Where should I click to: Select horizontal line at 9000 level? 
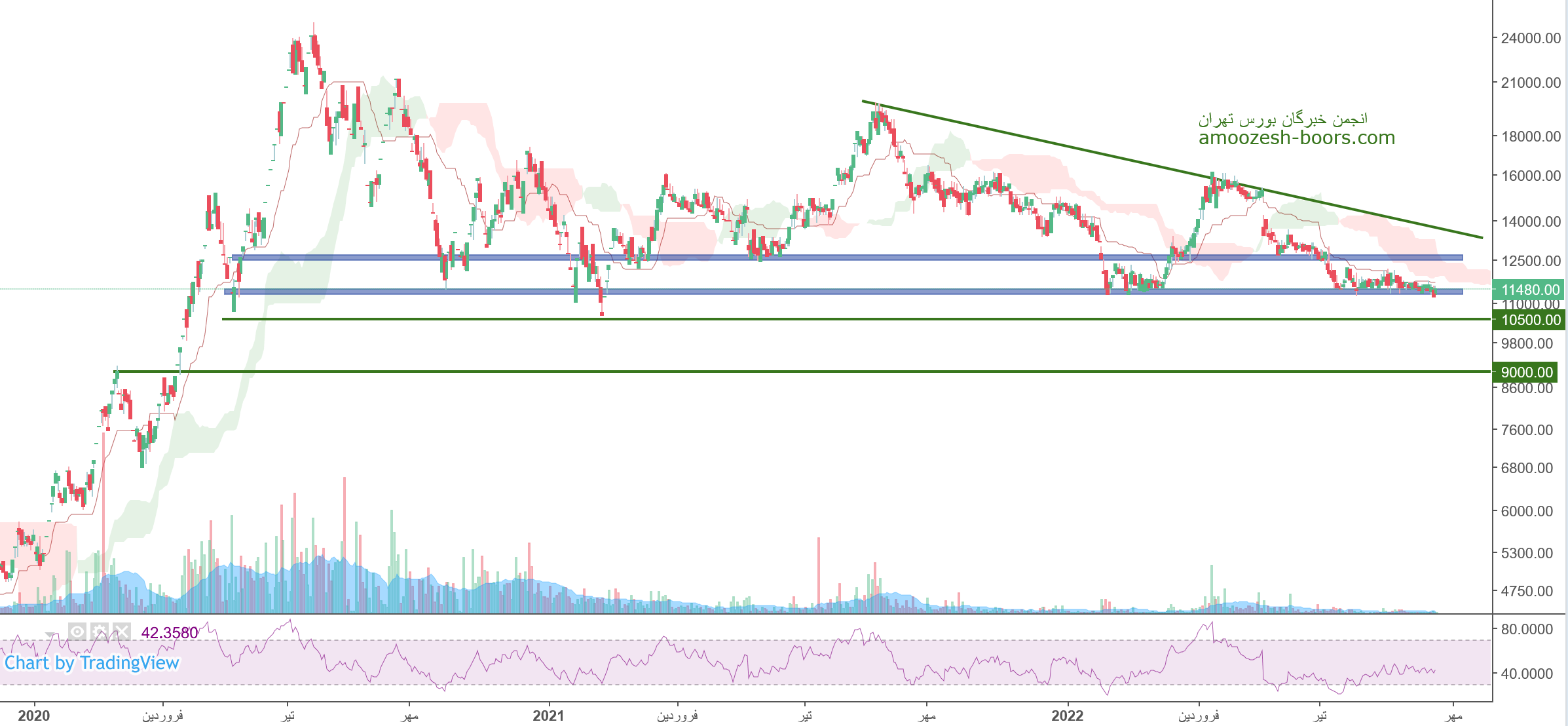click(786, 372)
